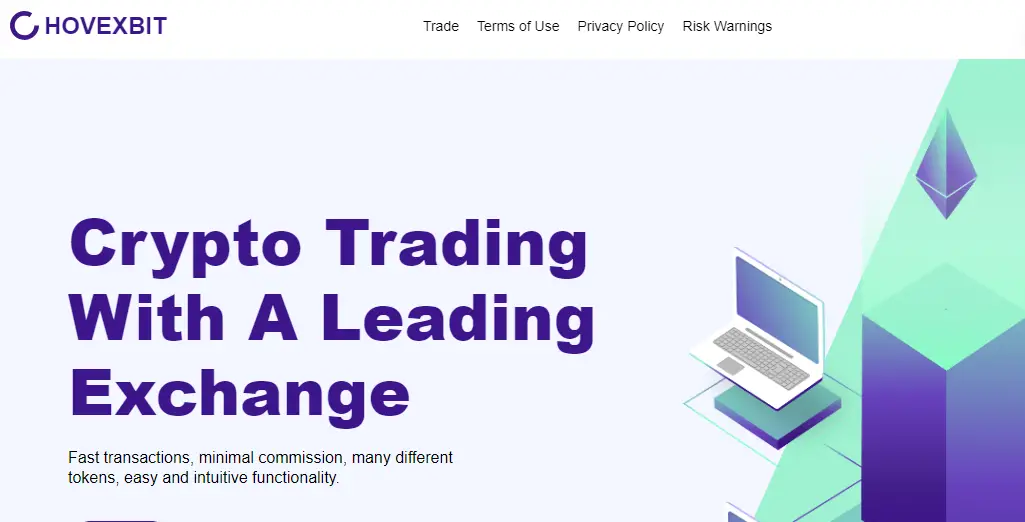
Task: Click the partially visible laptop at the bottom
Action: [x=743, y=513]
